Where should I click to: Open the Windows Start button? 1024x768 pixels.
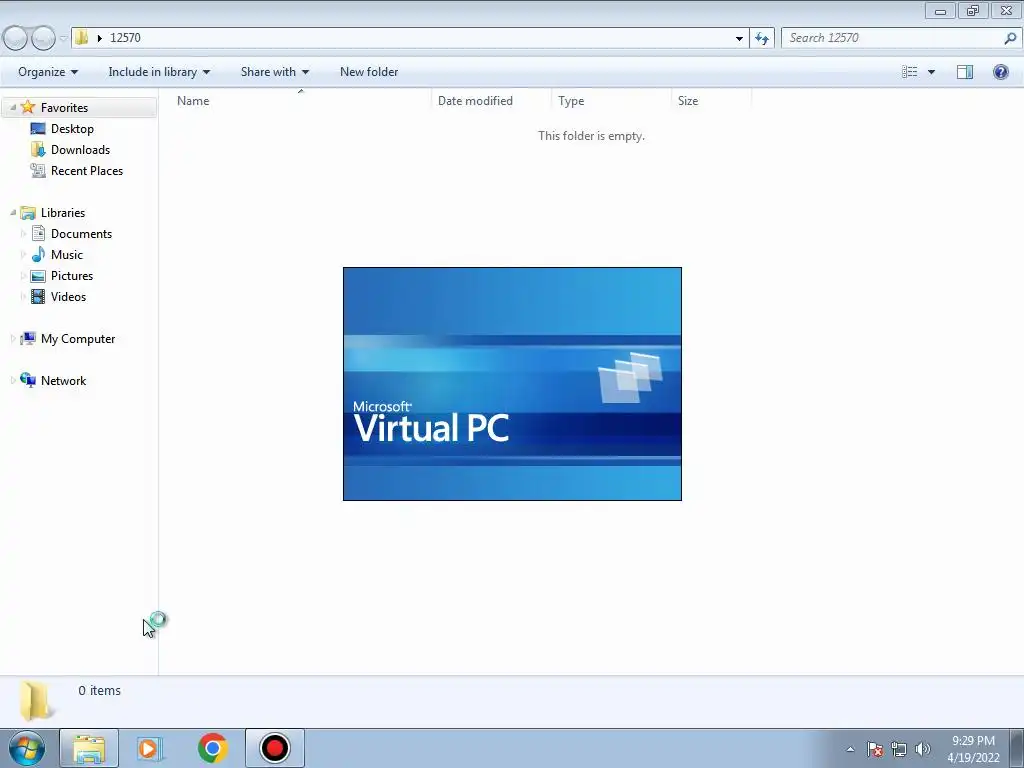click(x=27, y=748)
